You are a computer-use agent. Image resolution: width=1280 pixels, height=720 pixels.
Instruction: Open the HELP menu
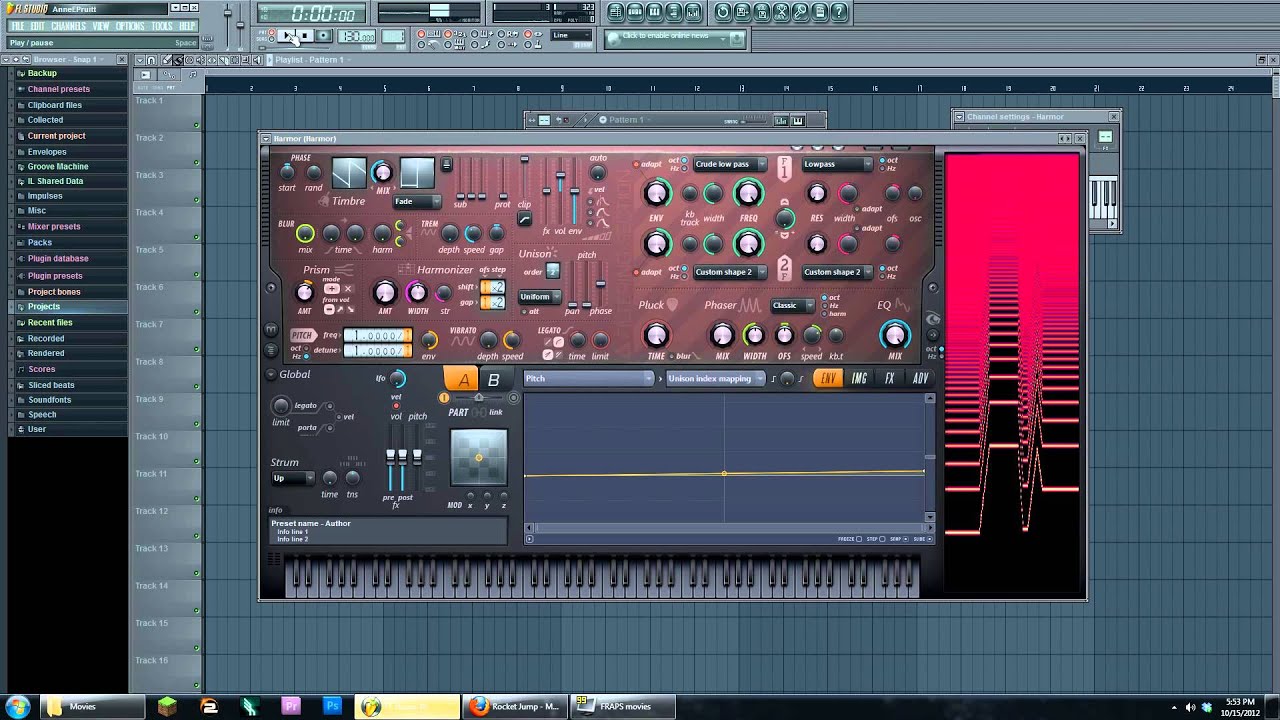click(187, 26)
